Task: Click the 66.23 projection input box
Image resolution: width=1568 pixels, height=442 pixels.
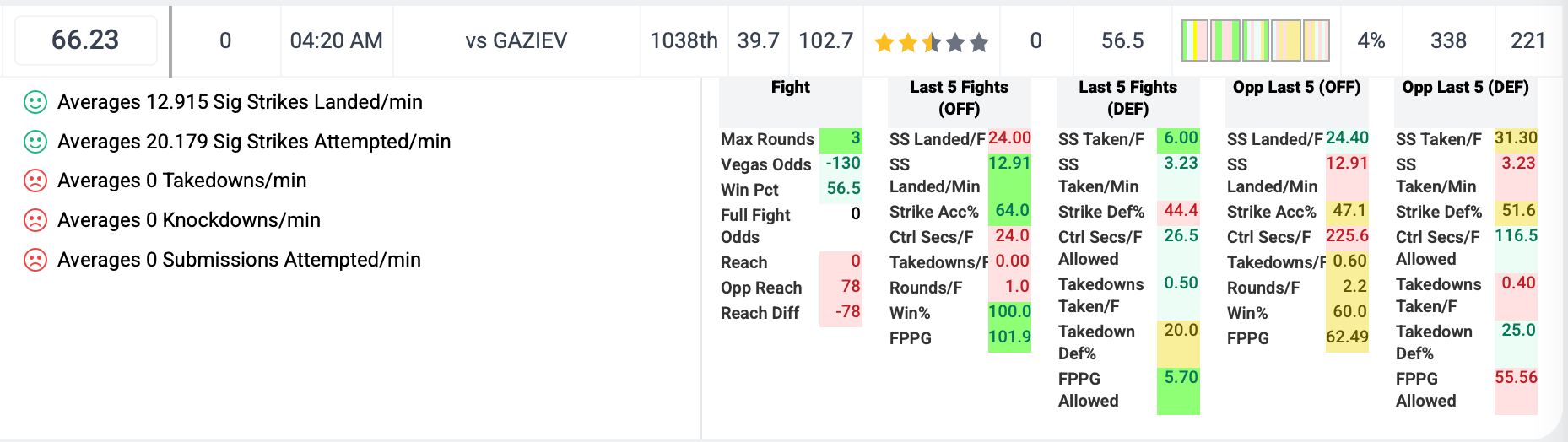Action: click(x=85, y=40)
